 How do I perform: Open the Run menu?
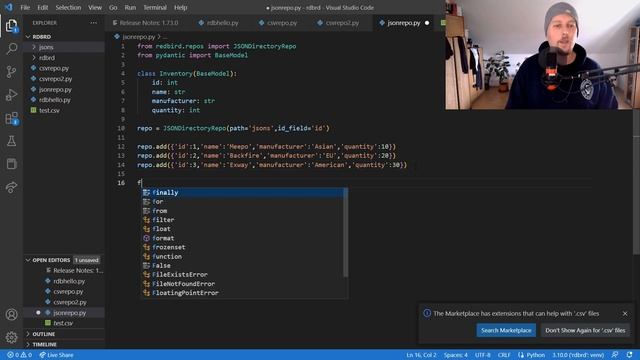point(130,7)
